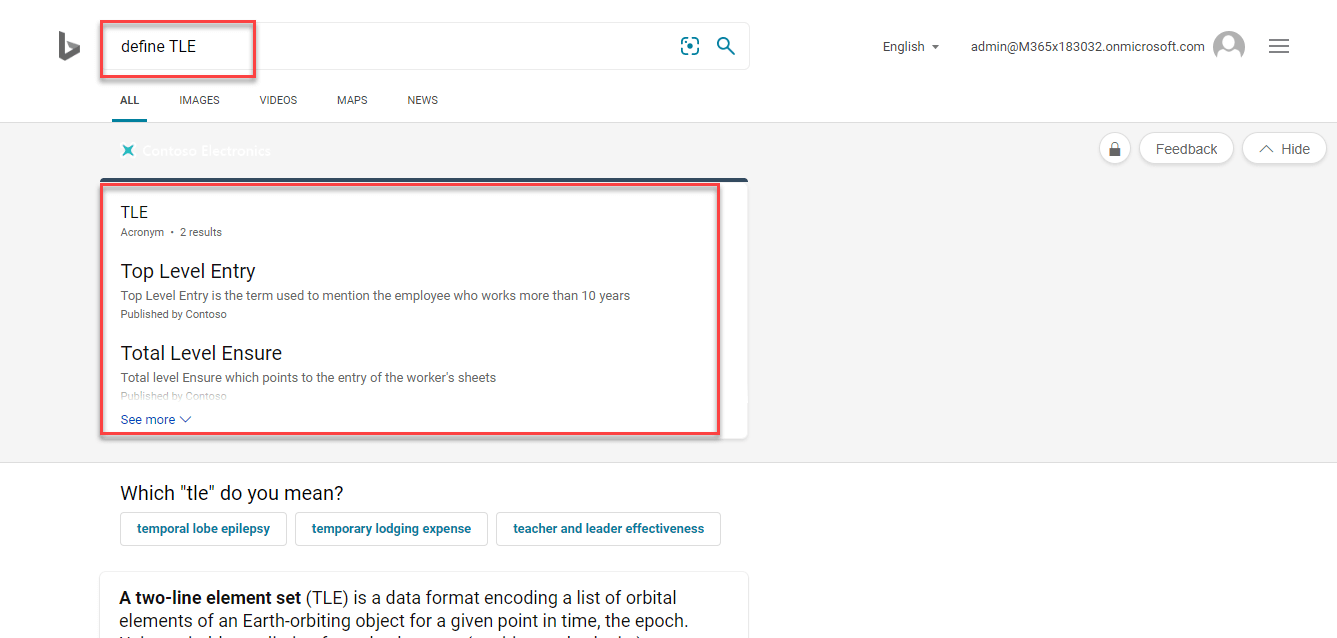Click the Feedback button
1337x638 pixels.
pos(1186,149)
